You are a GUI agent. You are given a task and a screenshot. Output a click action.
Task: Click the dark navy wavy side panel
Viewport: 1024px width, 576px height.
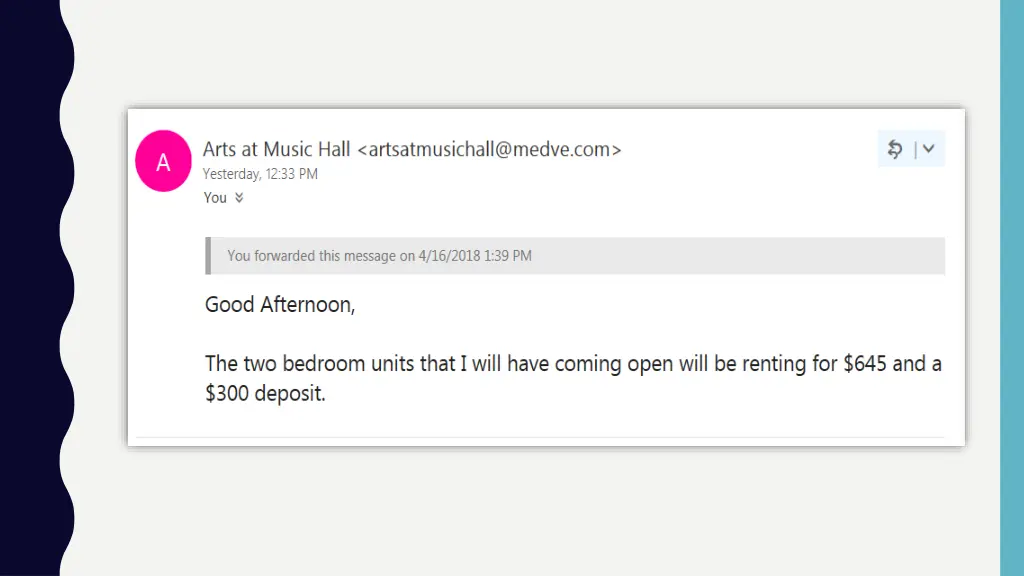[33, 288]
